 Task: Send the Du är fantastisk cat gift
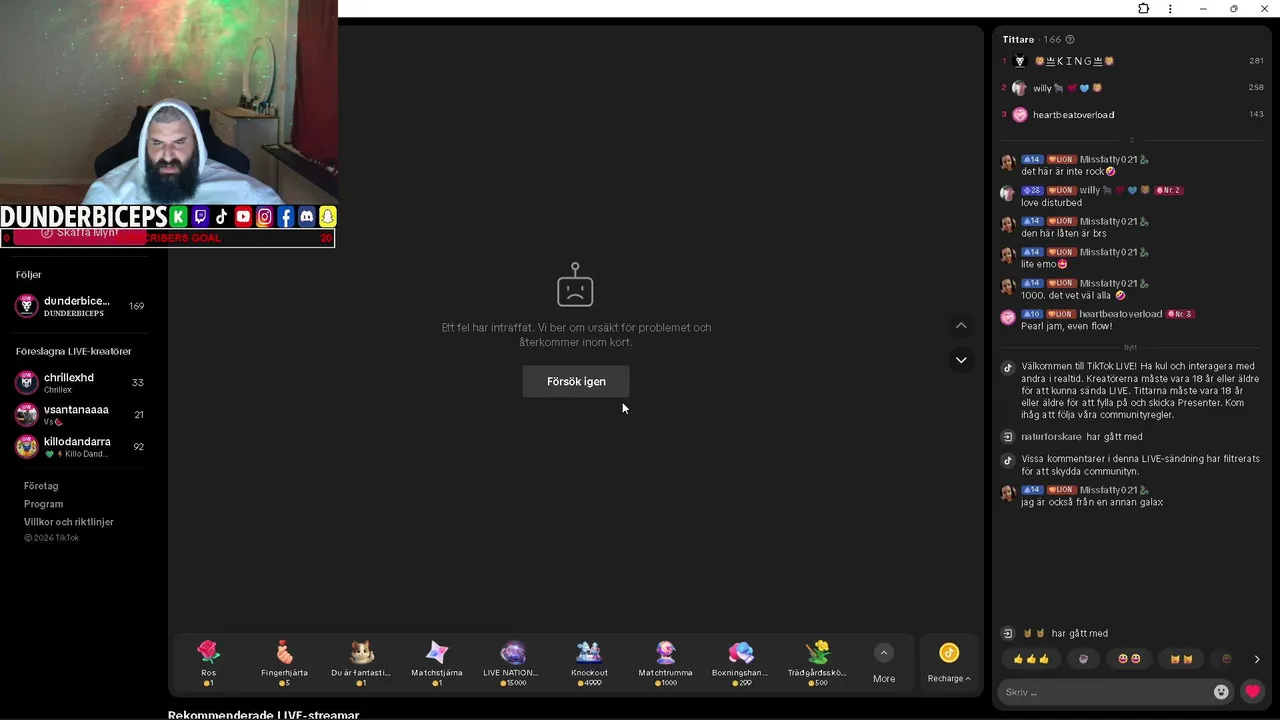361,662
